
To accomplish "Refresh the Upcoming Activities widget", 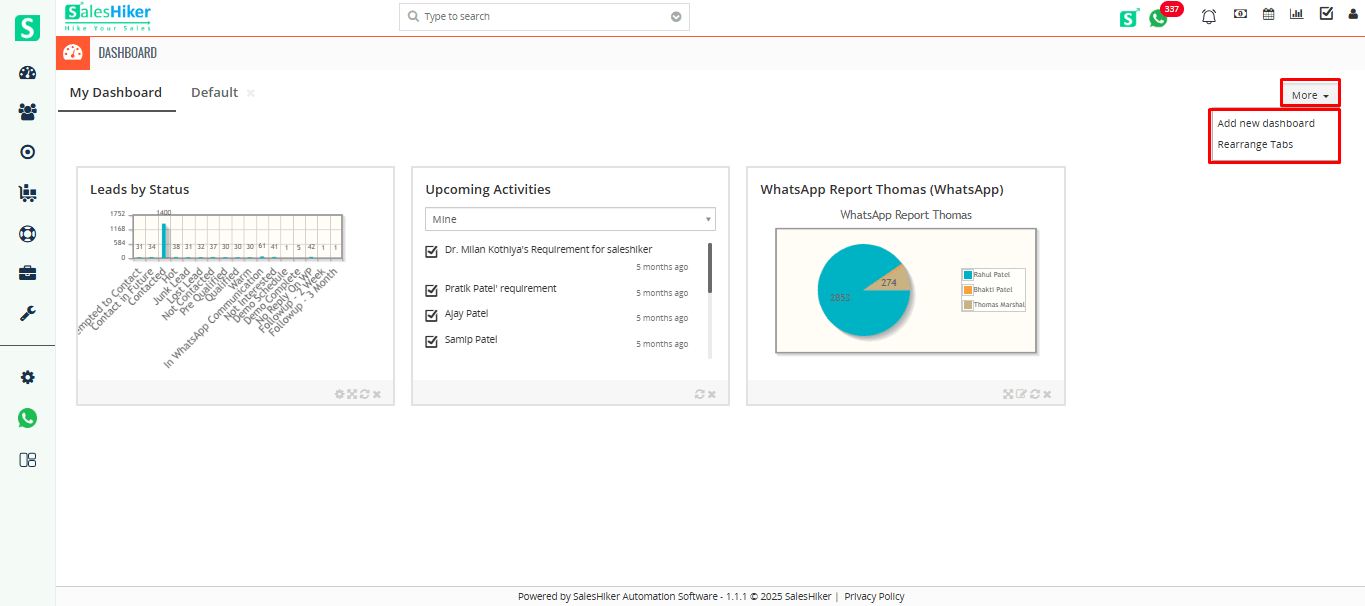I will (700, 393).
